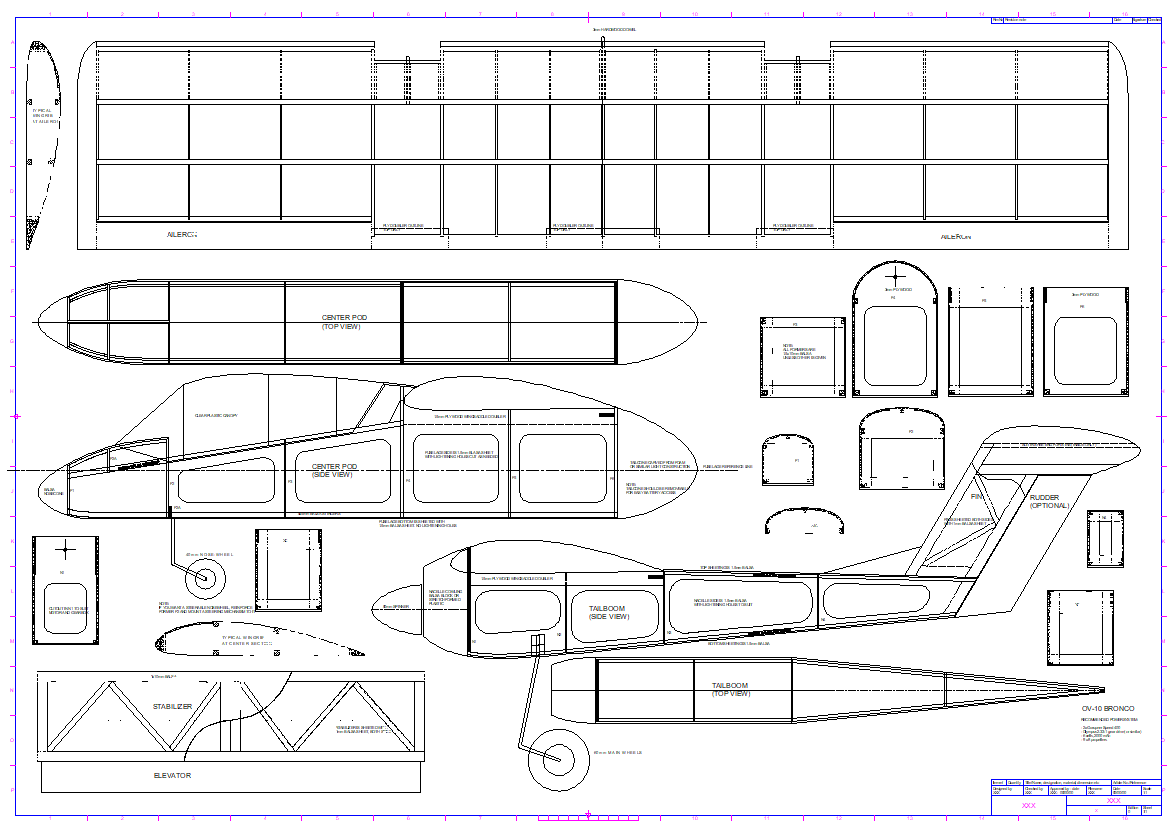Click center pod WING/NACELLE COUPLER note
The height and width of the screenshot is (831, 1175).
click(470, 417)
